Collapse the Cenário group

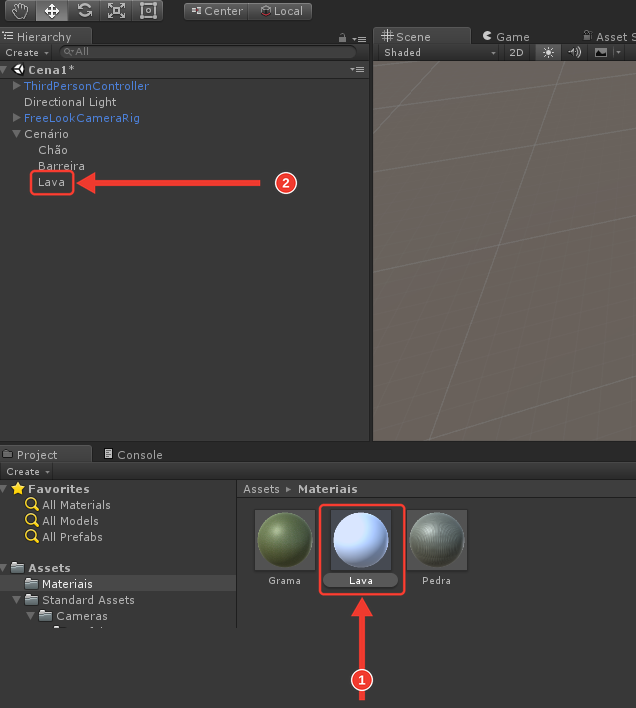click(17, 134)
